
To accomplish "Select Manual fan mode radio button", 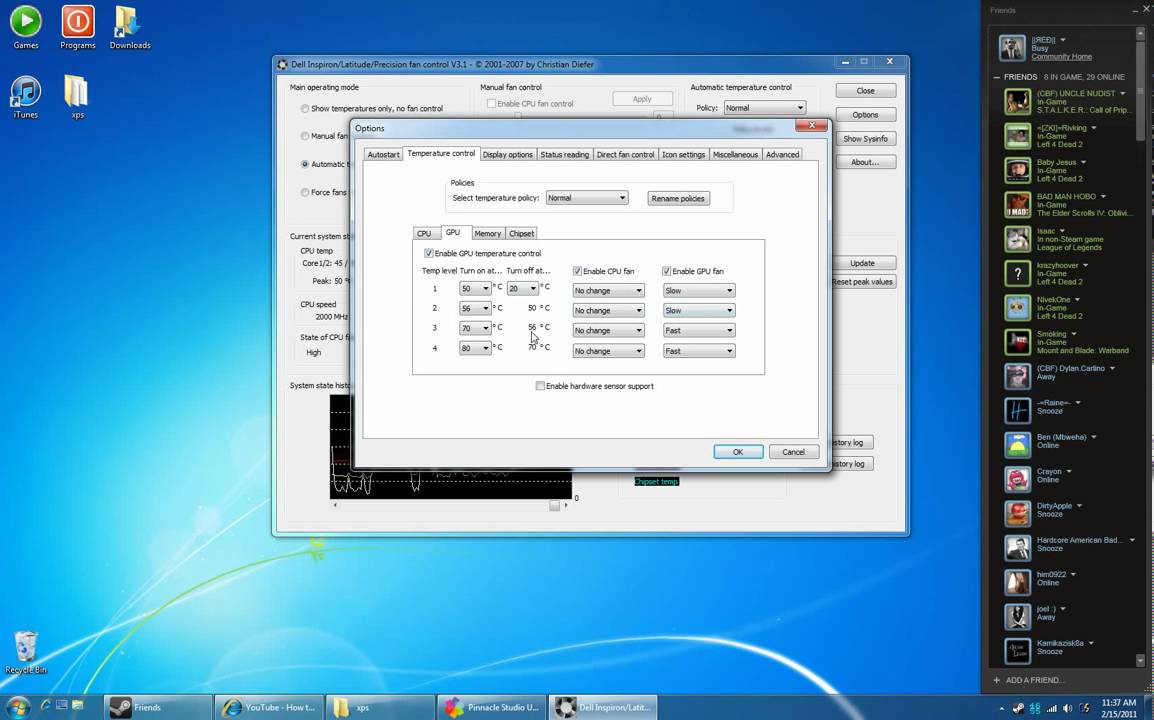I will (x=305, y=136).
